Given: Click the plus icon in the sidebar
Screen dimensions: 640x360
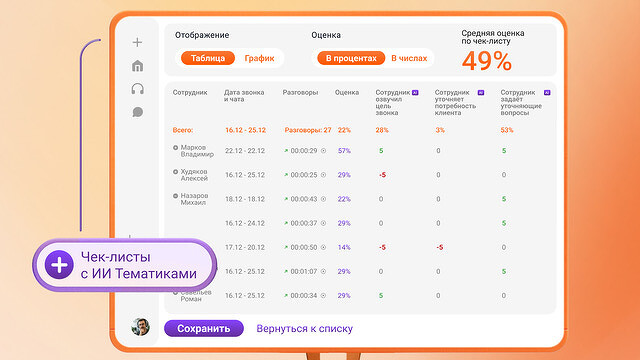Looking at the screenshot, I should pos(138,42).
